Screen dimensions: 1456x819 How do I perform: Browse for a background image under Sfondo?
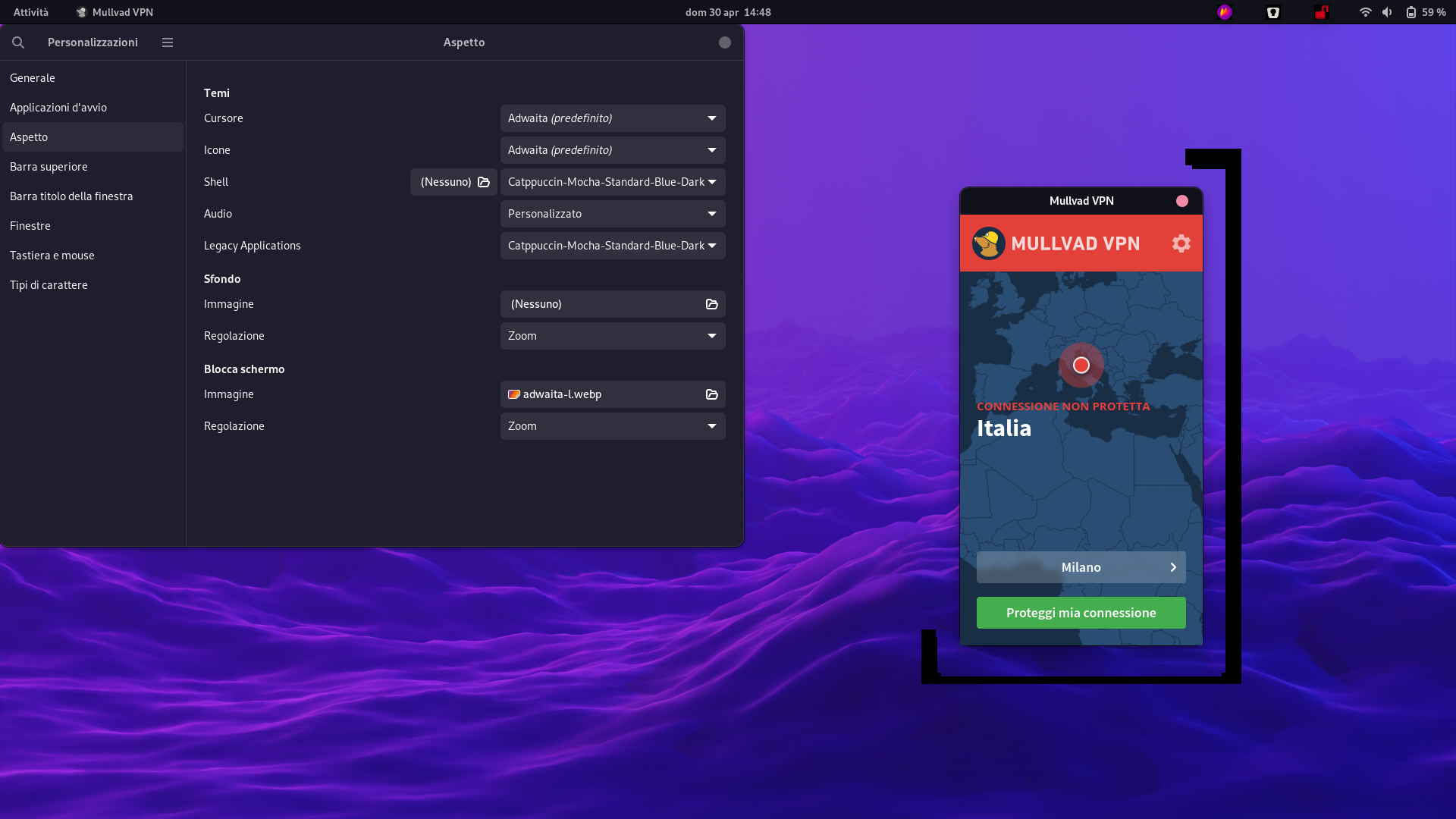pyautogui.click(x=711, y=304)
